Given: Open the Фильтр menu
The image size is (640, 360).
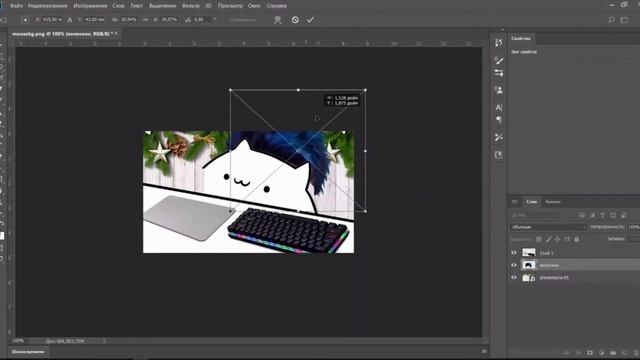Looking at the screenshot, I should (191, 6).
